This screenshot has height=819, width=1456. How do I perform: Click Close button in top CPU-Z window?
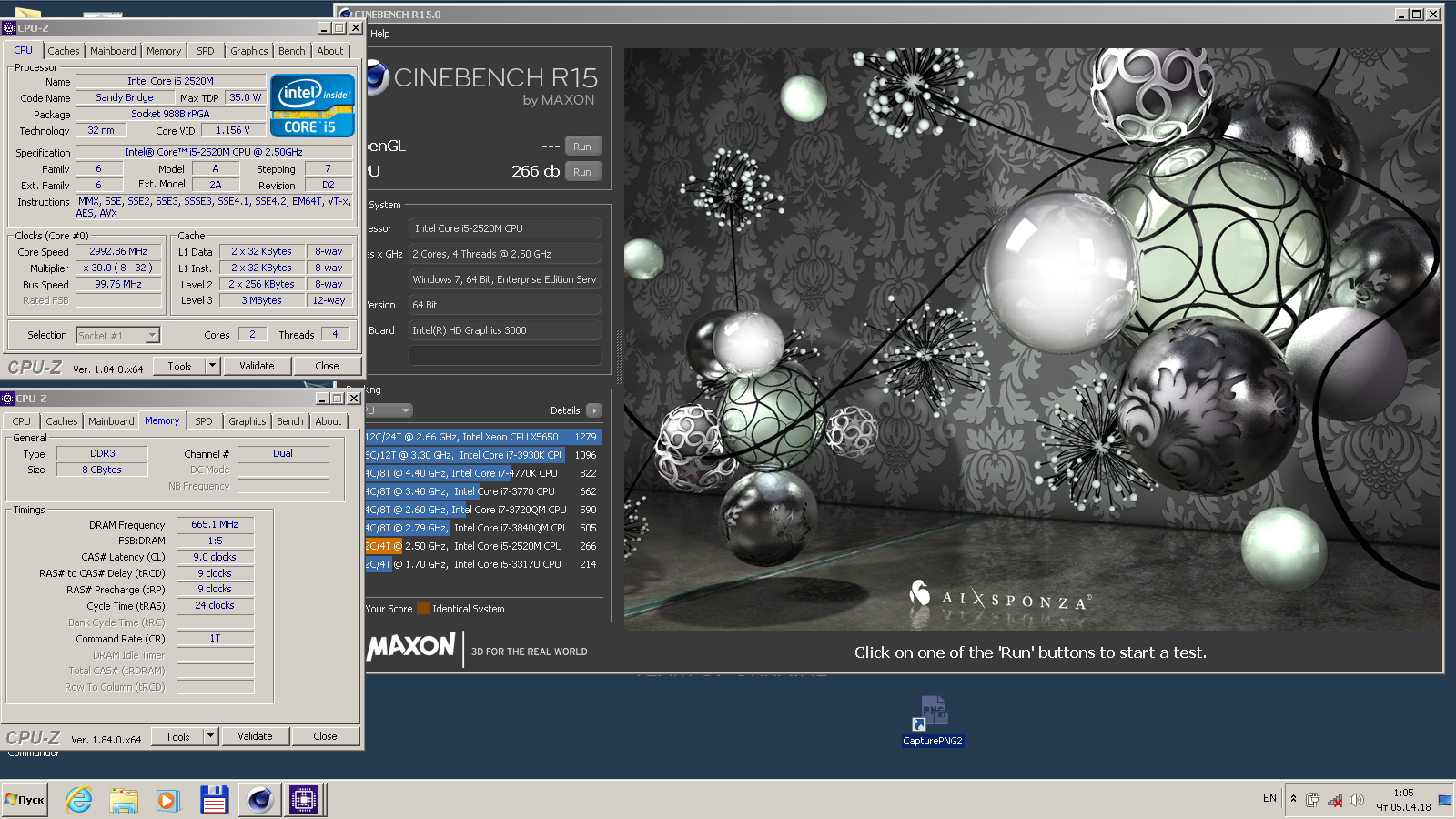point(327,366)
